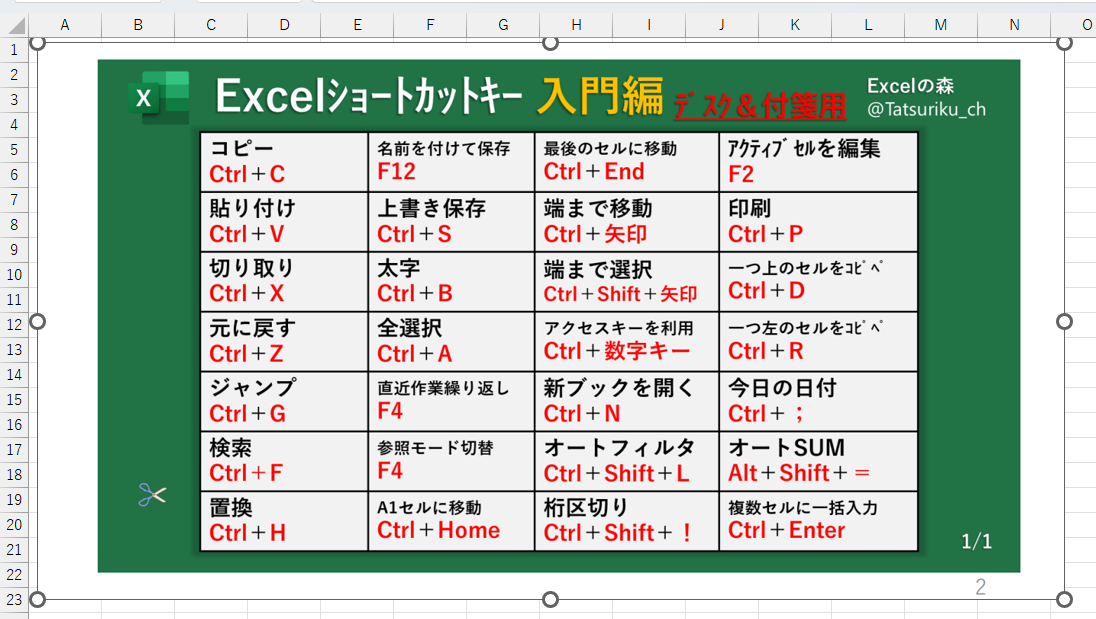Select row 8 header
Viewport: 1096px width, 619px height.
click(x=14, y=225)
